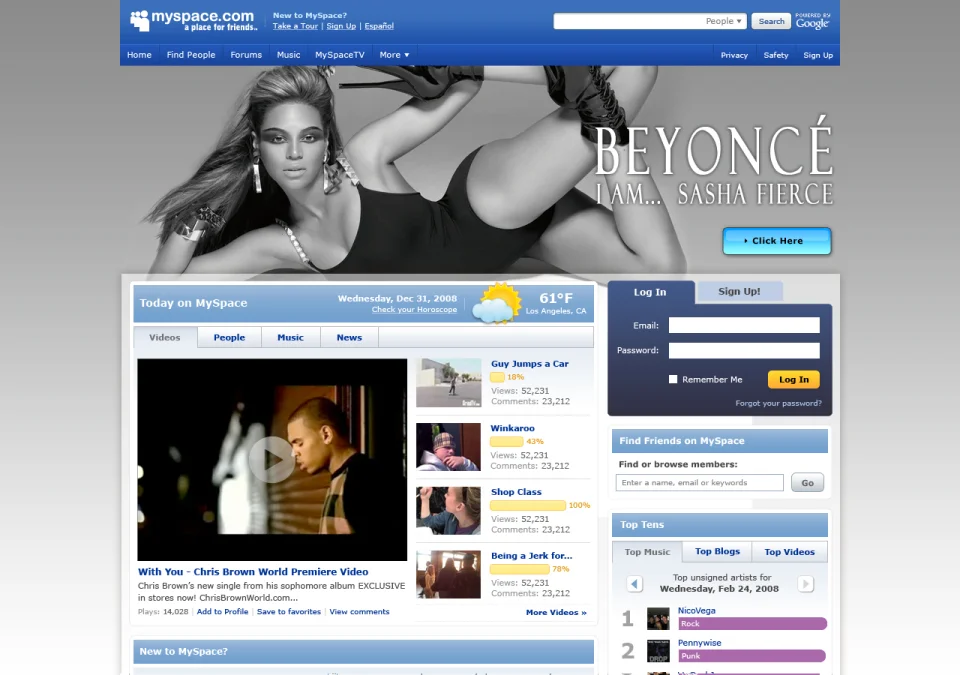Open the Shop Class title link

pos(516,492)
